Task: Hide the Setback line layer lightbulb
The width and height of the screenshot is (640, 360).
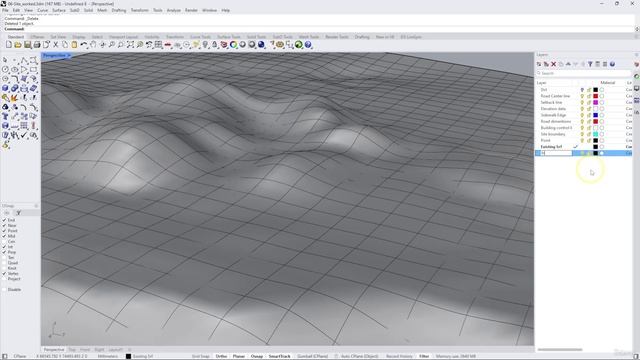Action: click(582, 102)
